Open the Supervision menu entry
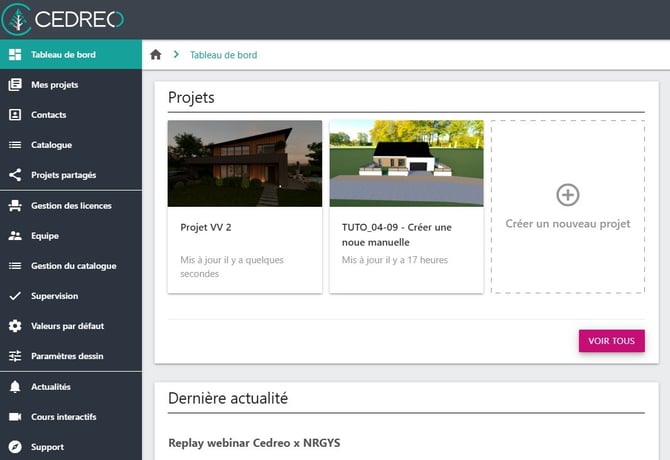The image size is (670, 460). coord(54,296)
